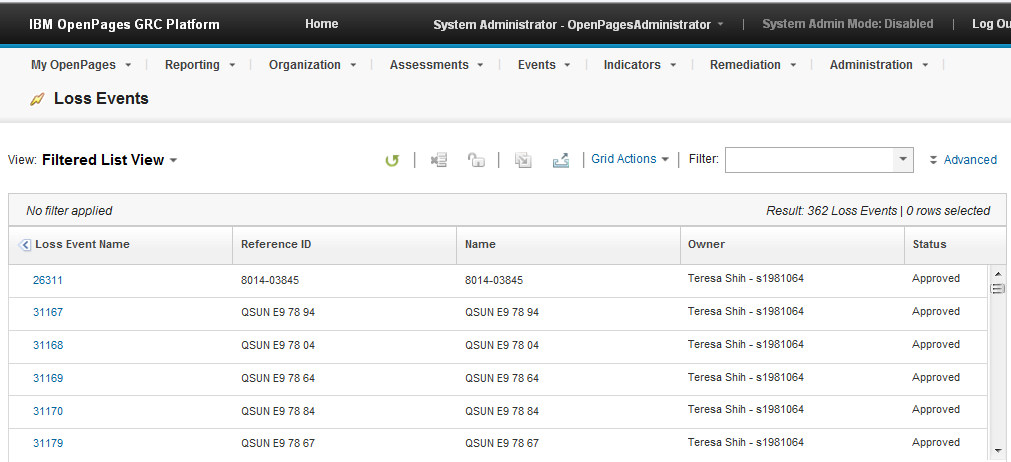
Task: Open loss event 31168
Action: 48,345
